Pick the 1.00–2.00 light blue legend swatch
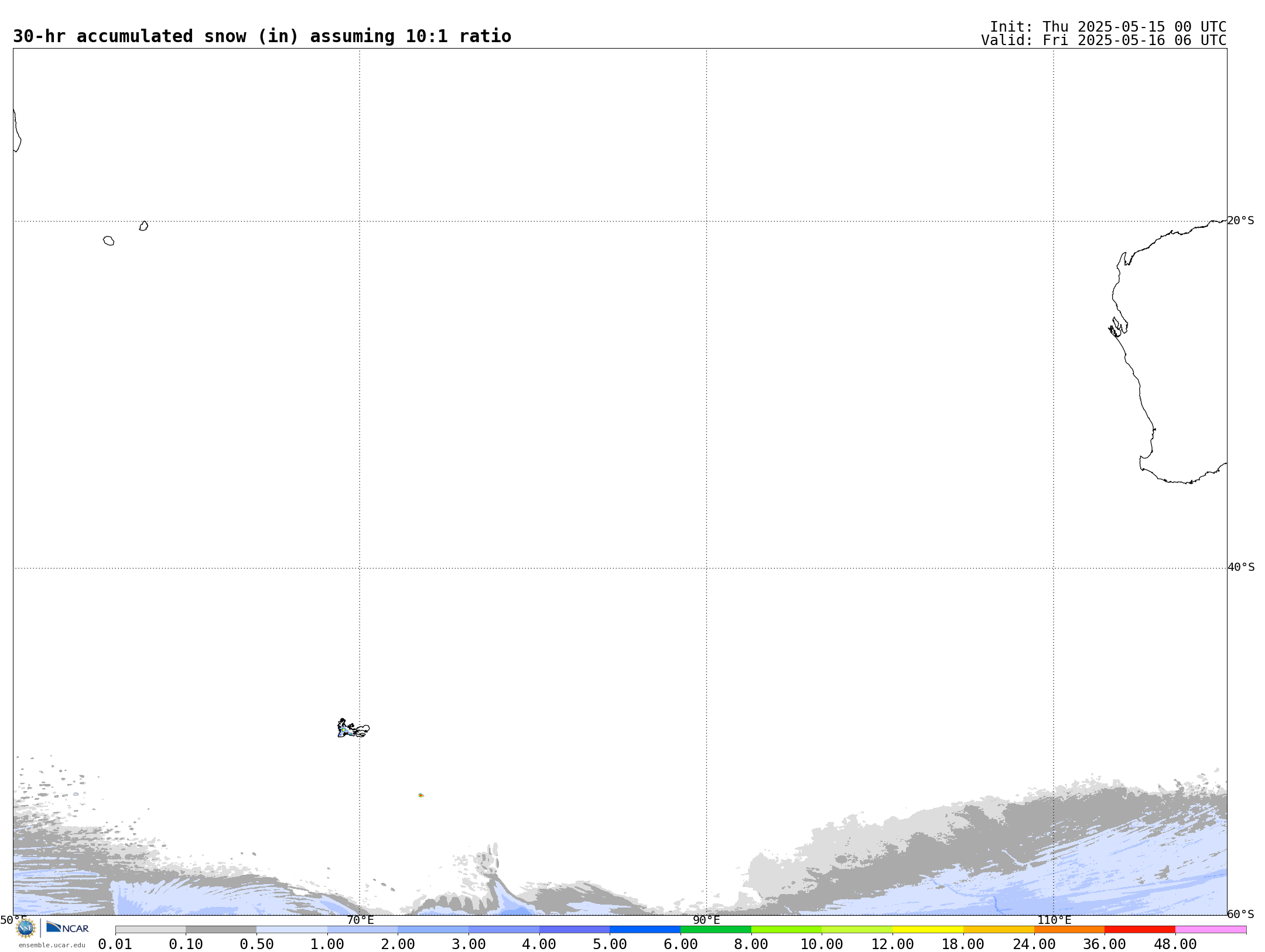The width and height of the screenshot is (1265, 952). [363, 930]
